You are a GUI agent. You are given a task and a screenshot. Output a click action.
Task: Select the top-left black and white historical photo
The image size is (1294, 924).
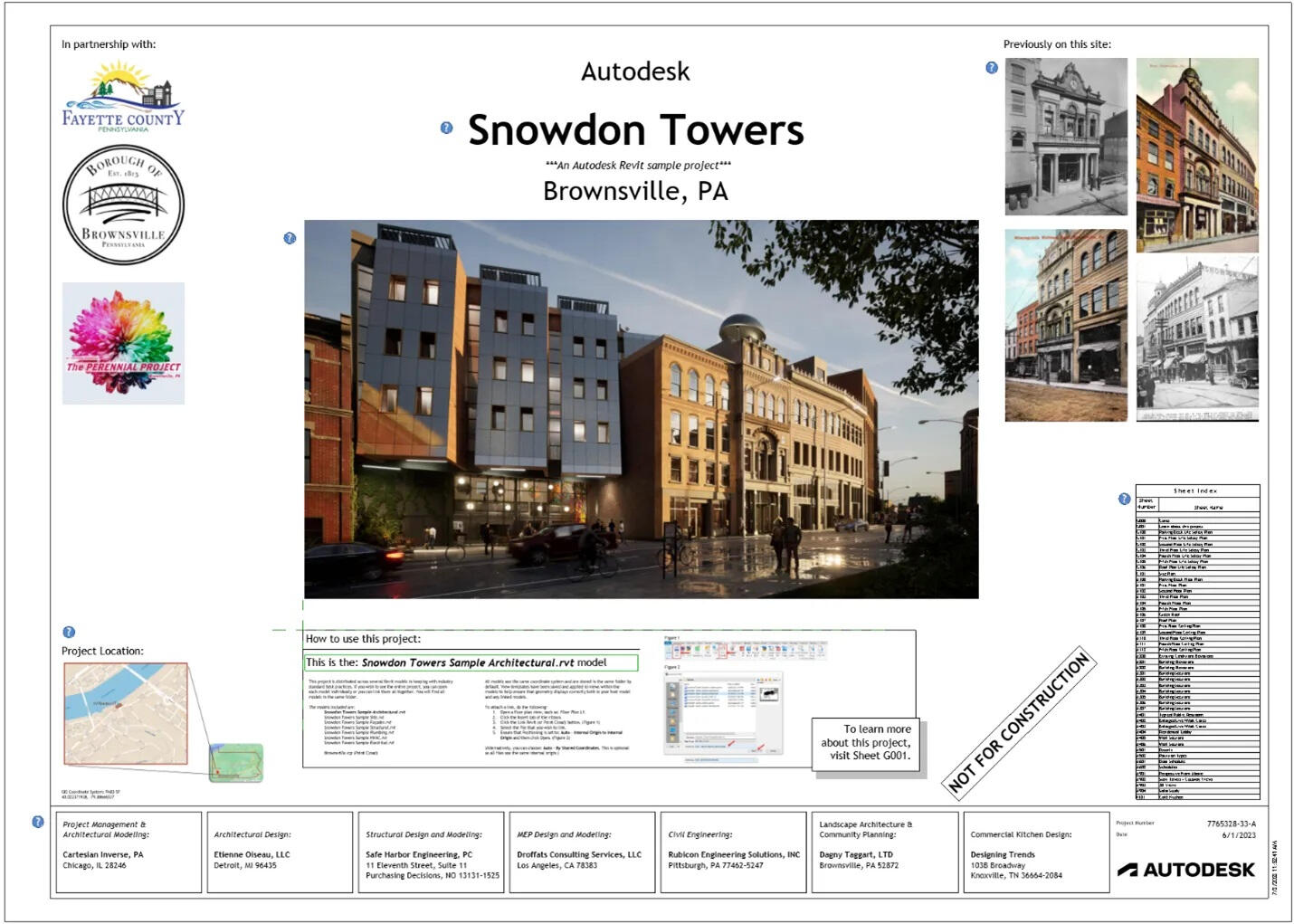(1066, 137)
